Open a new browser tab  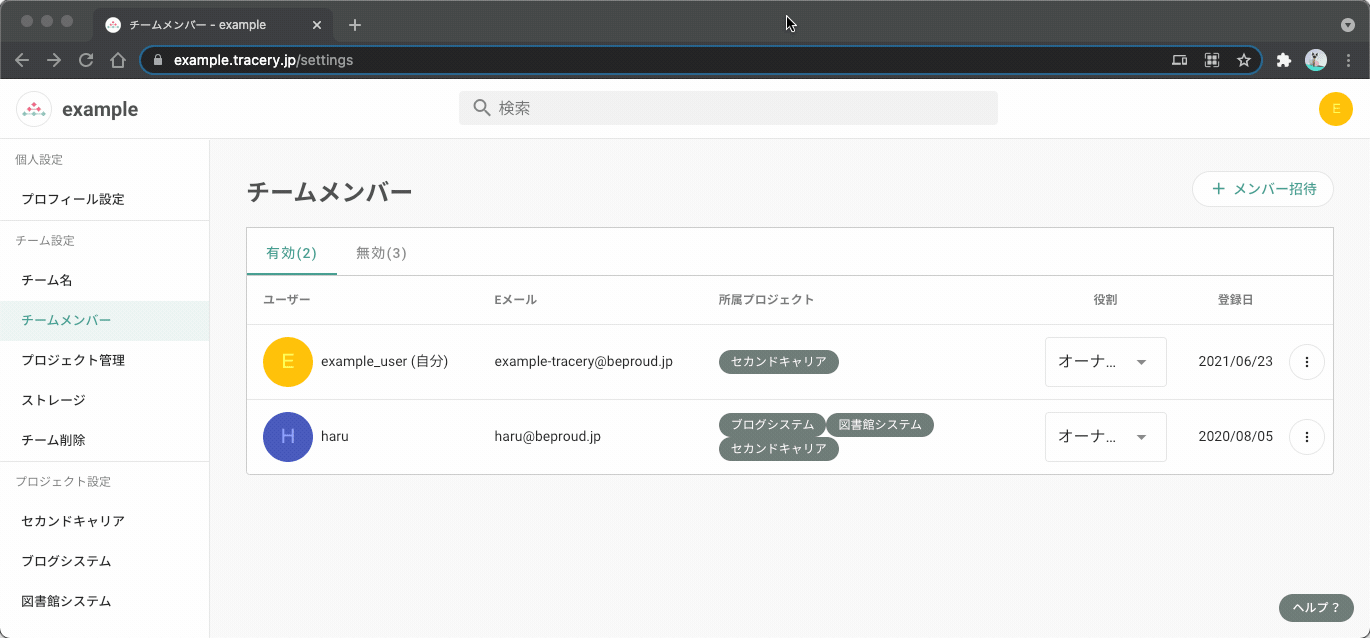pos(355,25)
